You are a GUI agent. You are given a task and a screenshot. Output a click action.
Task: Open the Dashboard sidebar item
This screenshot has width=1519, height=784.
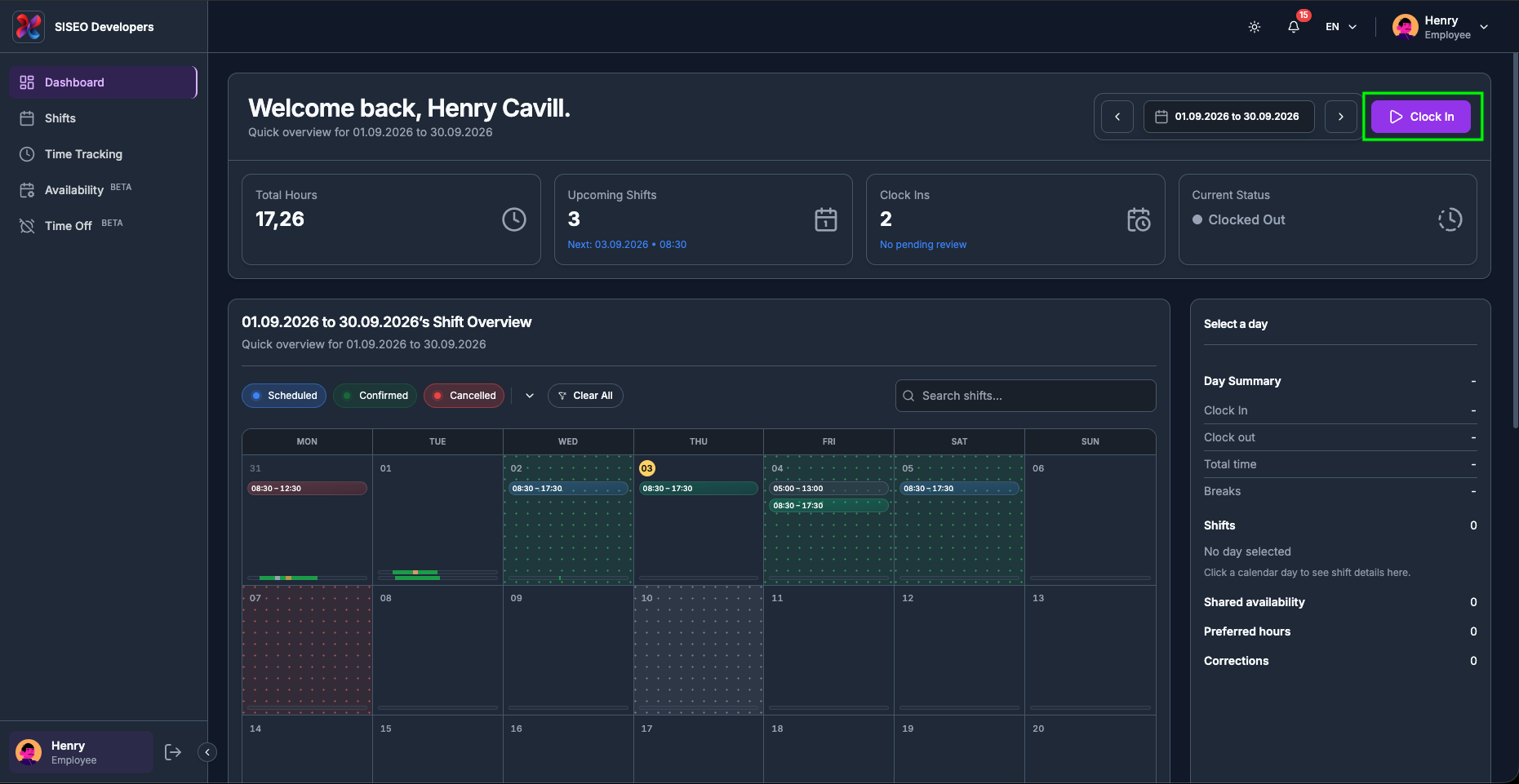[103, 82]
